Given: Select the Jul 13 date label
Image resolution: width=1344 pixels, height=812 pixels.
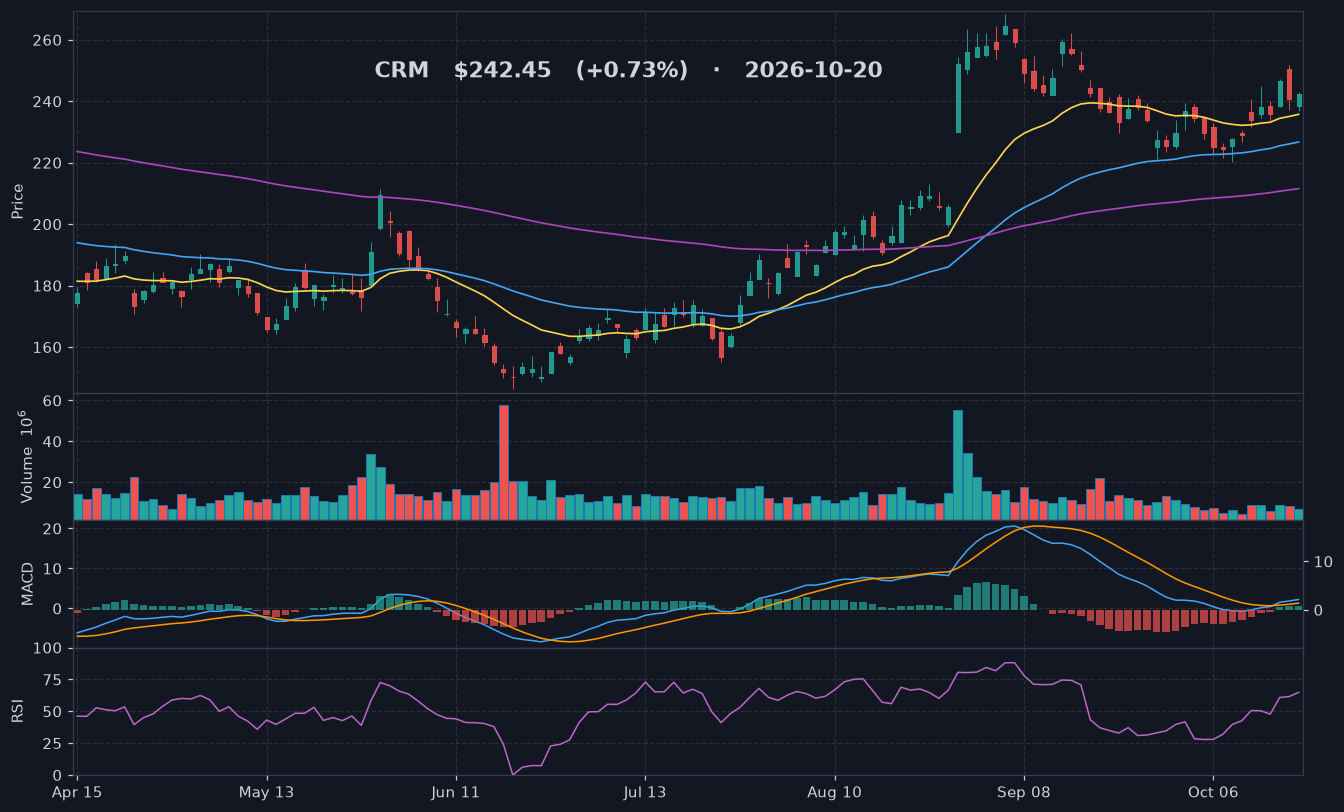Looking at the screenshot, I should coord(645,793).
